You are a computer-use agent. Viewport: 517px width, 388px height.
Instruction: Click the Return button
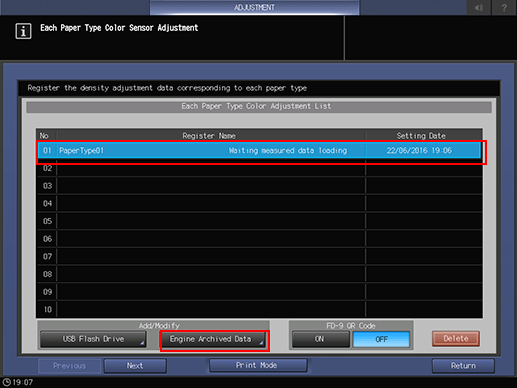(463, 366)
